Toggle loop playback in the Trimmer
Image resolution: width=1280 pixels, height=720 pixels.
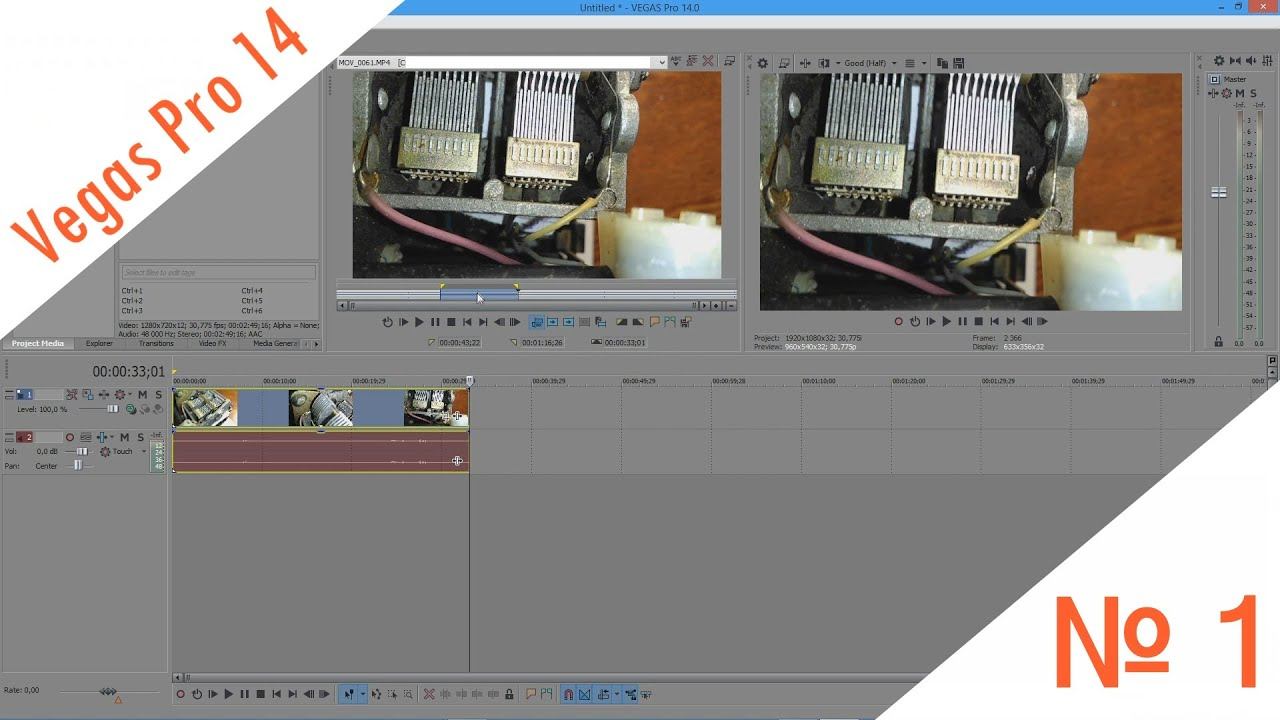387,322
